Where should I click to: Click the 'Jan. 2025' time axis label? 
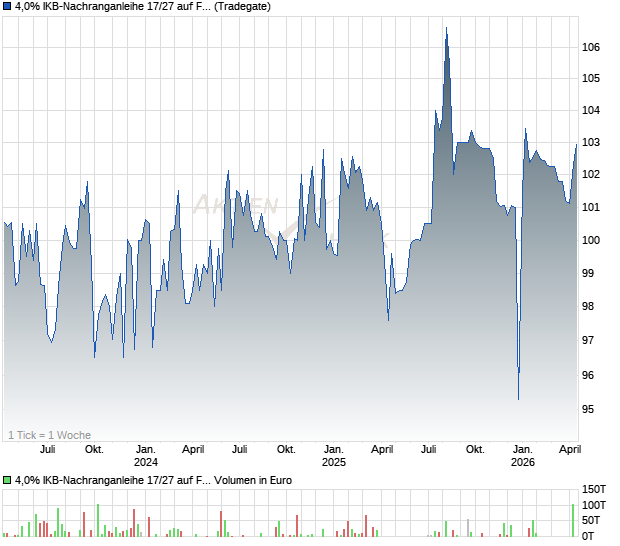pos(334,455)
